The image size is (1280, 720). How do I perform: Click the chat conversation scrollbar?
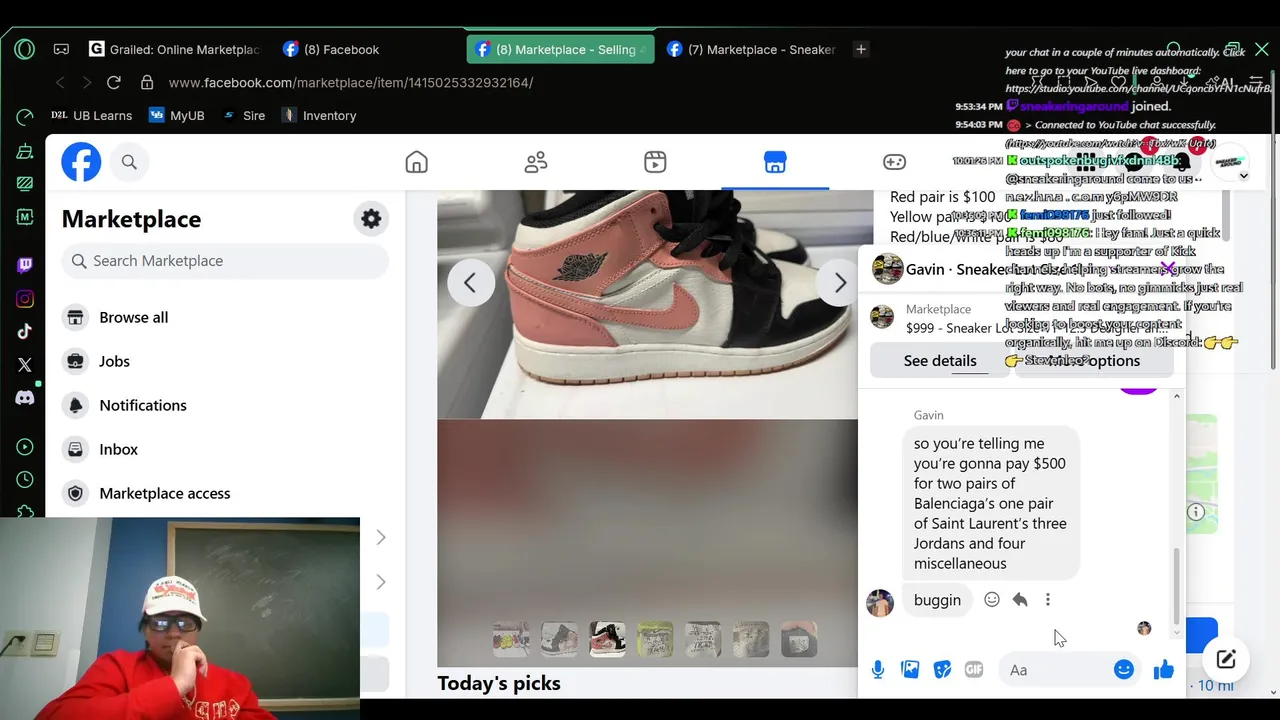pyautogui.click(x=1176, y=586)
